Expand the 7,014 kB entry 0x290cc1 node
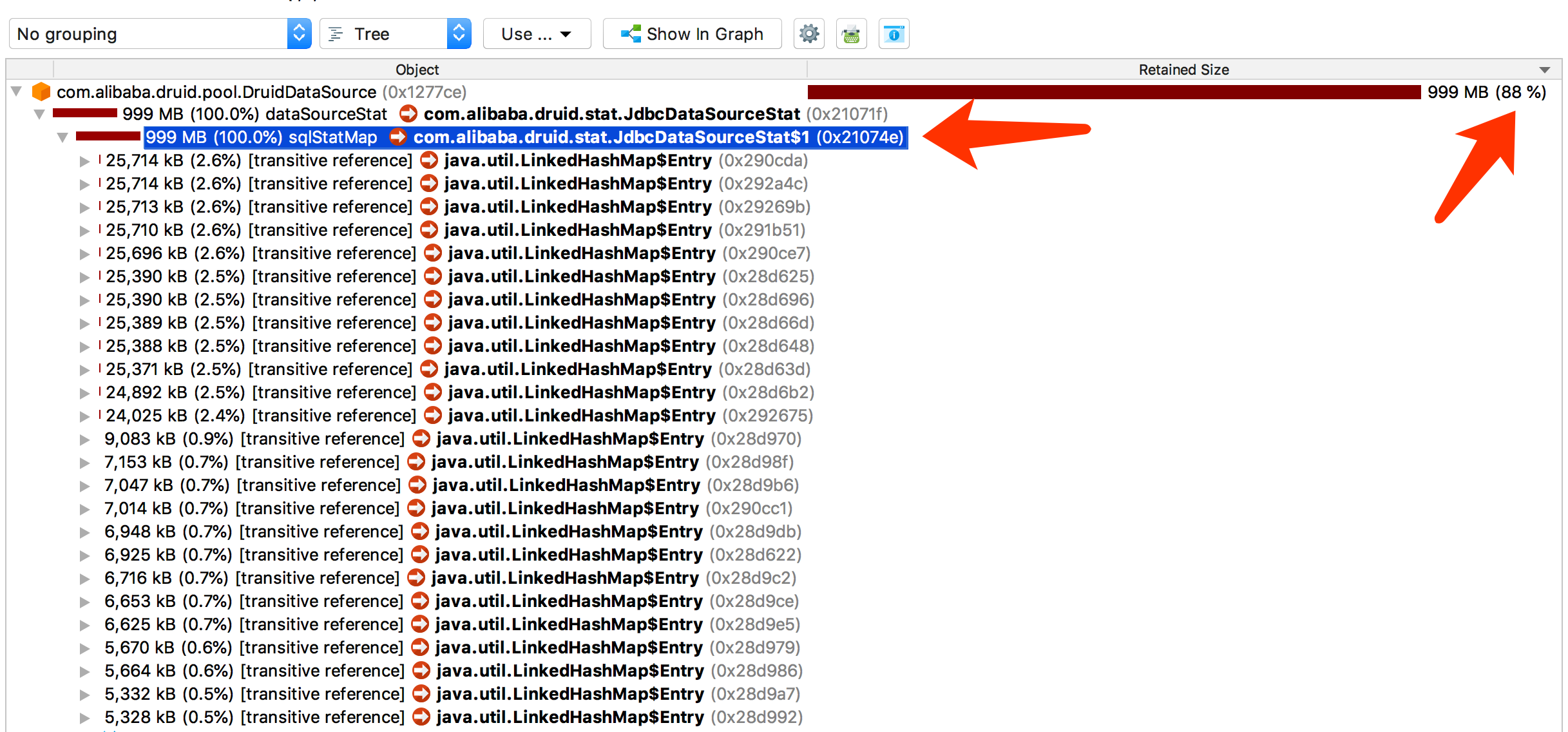The height and width of the screenshot is (732, 1568). click(x=84, y=509)
